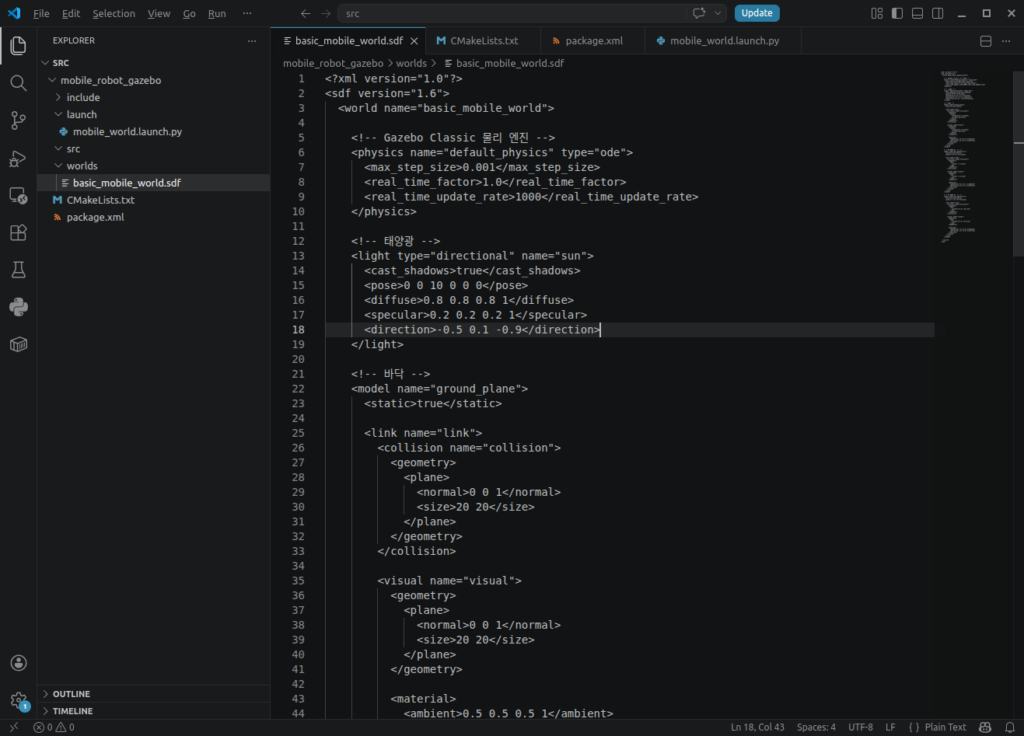Open package.xml in explorer tree

point(154,217)
